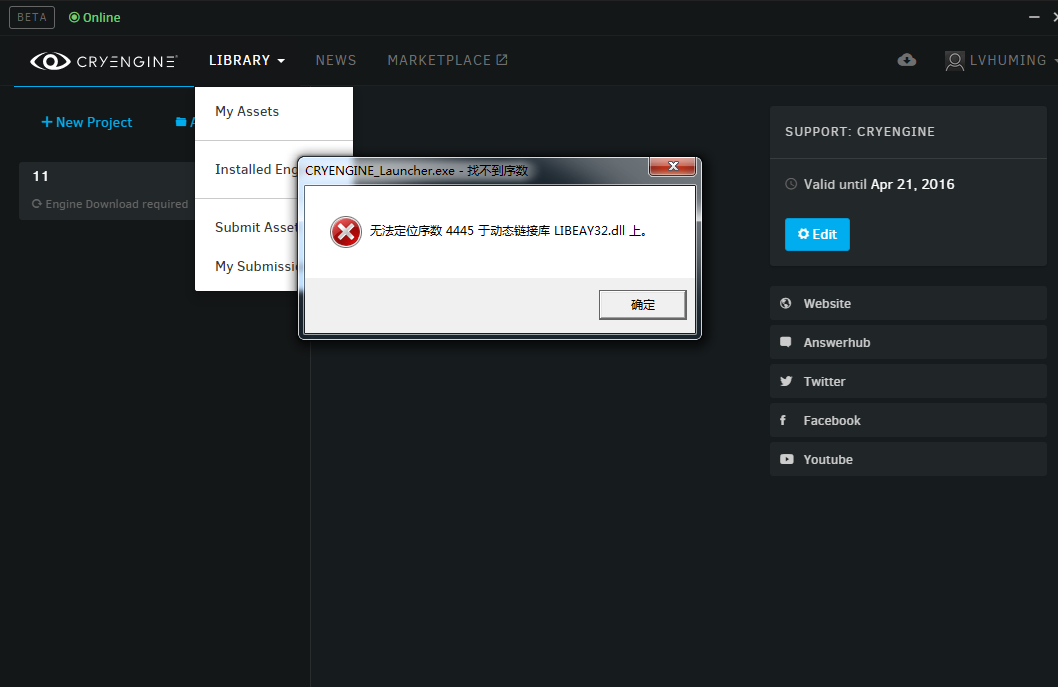Click the green Online status indicator
Image resolution: width=1058 pixels, height=687 pixels.
coord(94,18)
